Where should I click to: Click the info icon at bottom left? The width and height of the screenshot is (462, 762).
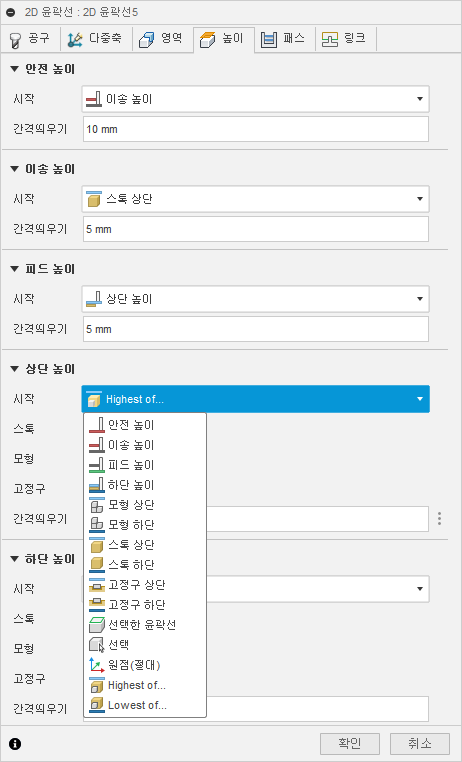15,744
